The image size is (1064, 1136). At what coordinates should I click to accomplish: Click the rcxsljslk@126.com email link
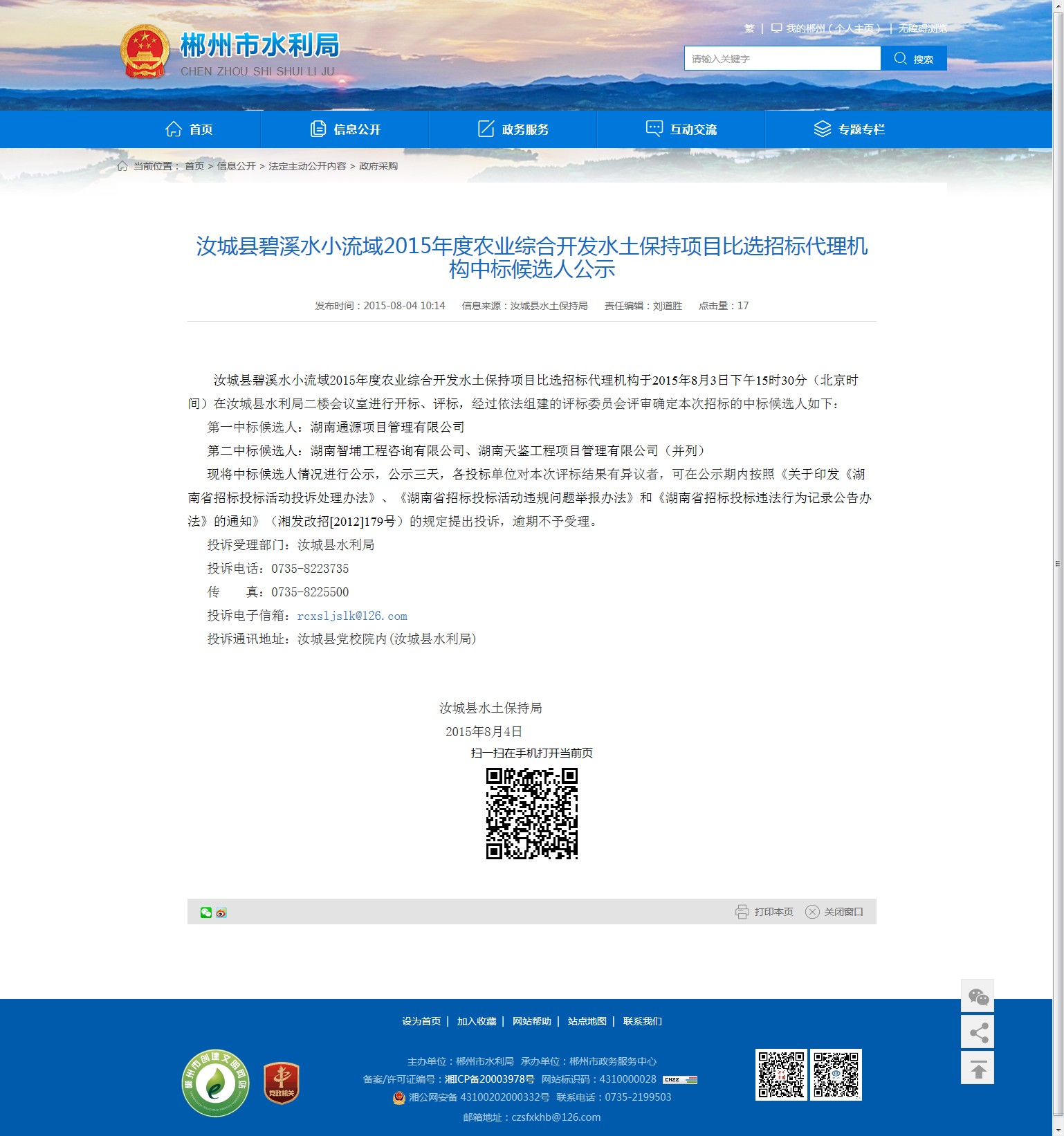(x=352, y=616)
